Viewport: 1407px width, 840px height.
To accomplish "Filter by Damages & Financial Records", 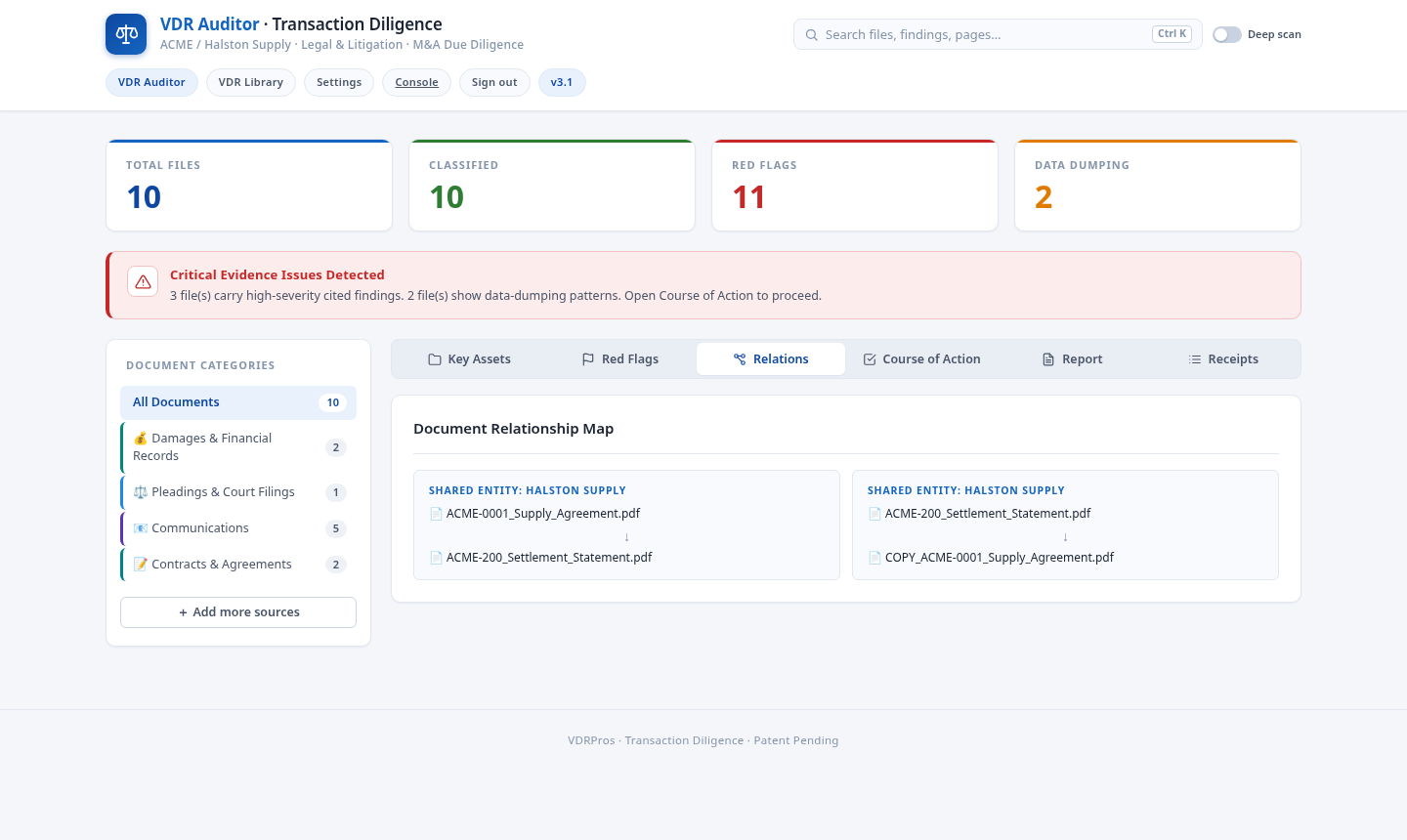I will coord(238,447).
